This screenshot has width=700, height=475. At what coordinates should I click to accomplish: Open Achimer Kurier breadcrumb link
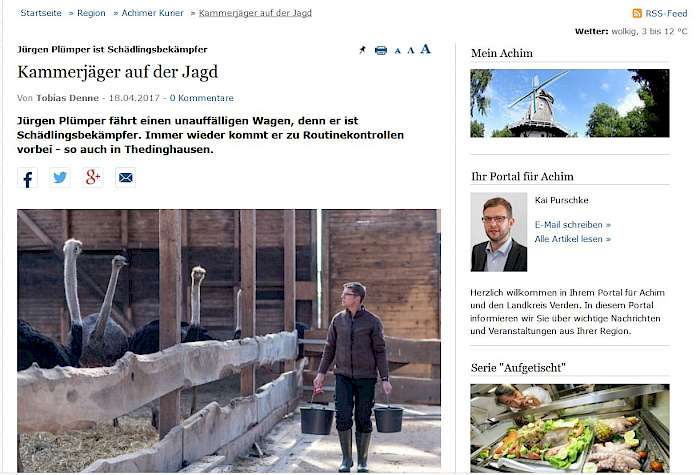(x=152, y=13)
